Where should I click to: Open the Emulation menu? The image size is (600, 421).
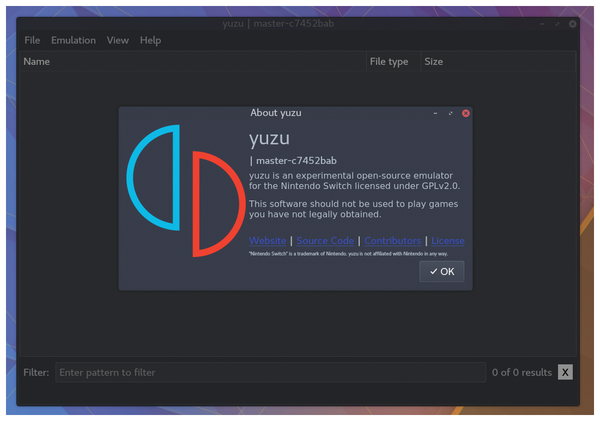point(73,40)
